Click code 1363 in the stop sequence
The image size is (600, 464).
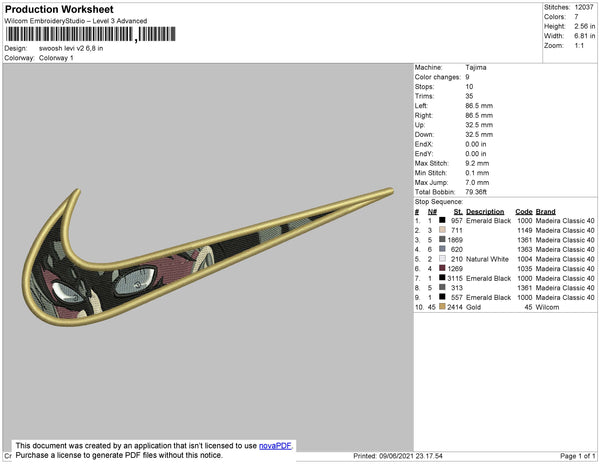click(x=525, y=249)
